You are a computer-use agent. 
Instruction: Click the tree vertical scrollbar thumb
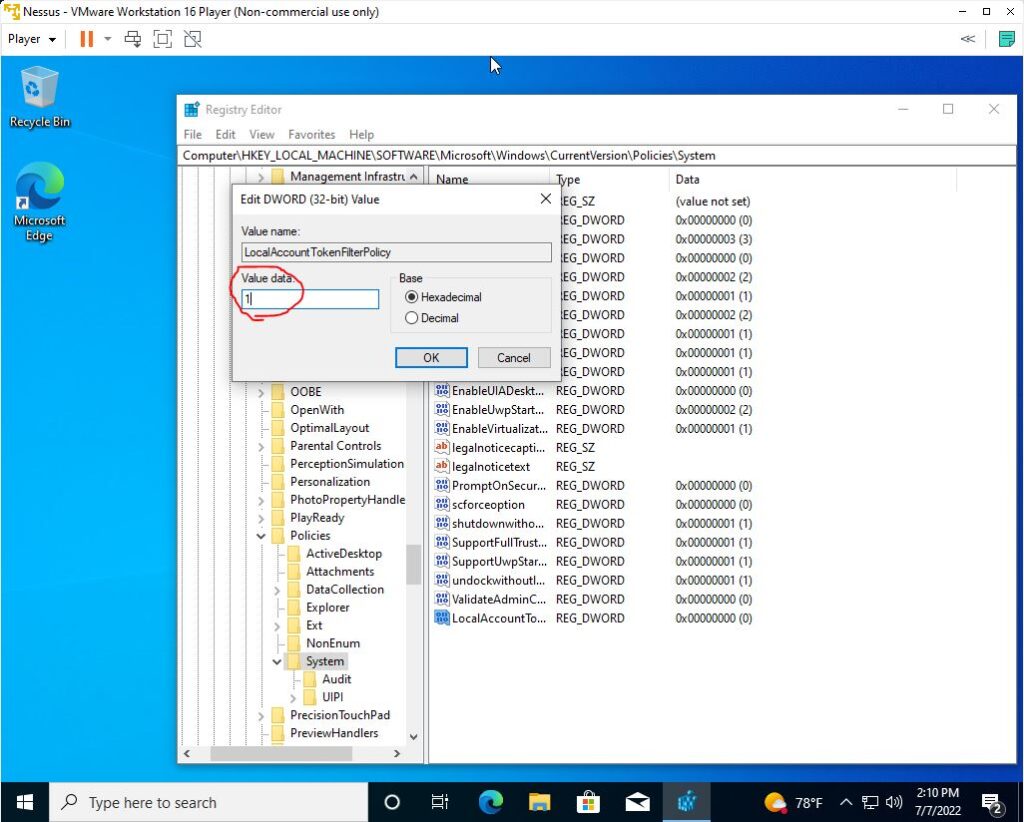(413, 564)
